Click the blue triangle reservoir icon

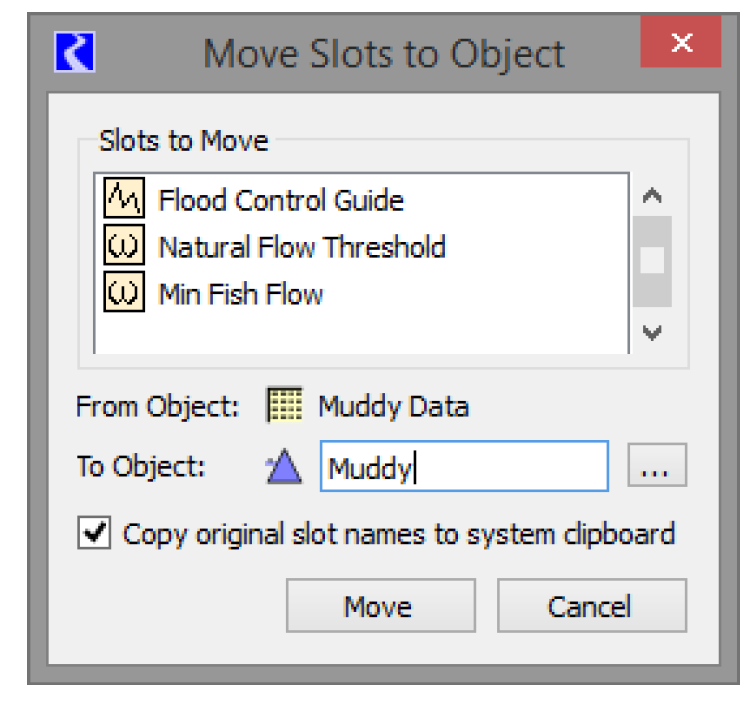pyautogui.click(x=285, y=467)
